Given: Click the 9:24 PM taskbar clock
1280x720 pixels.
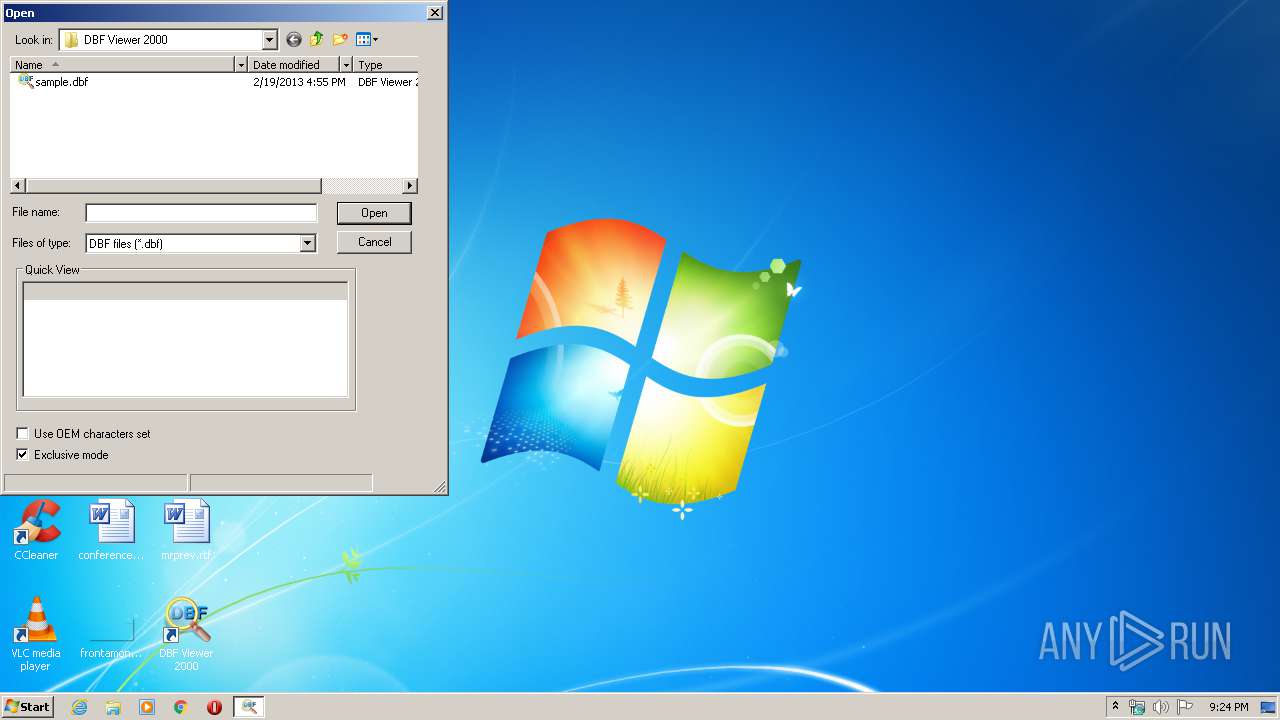Looking at the screenshot, I should click(x=1228, y=707).
